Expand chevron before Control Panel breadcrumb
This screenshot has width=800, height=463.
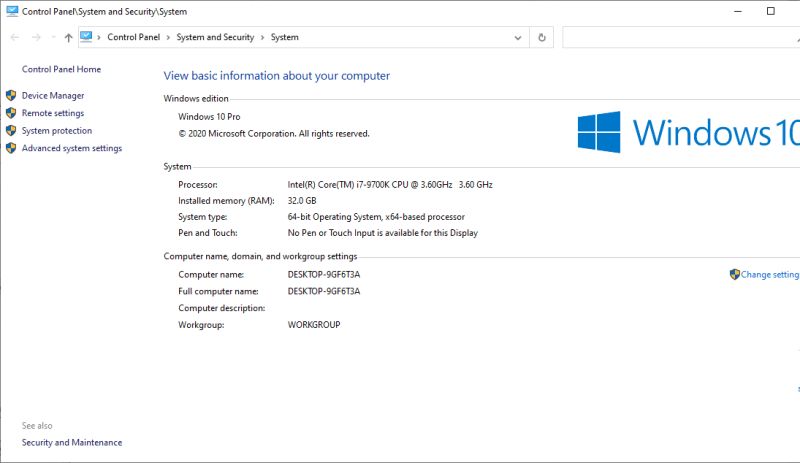click(98, 37)
